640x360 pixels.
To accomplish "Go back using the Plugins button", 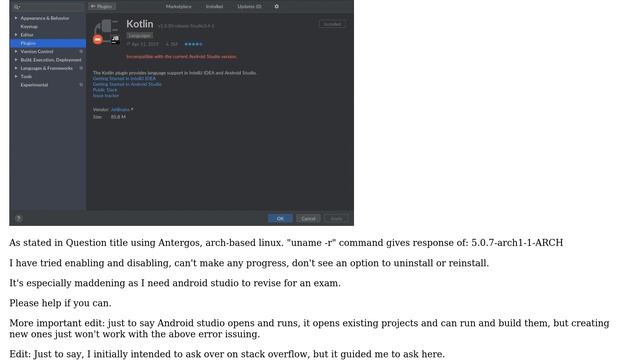I will (x=102, y=7).
